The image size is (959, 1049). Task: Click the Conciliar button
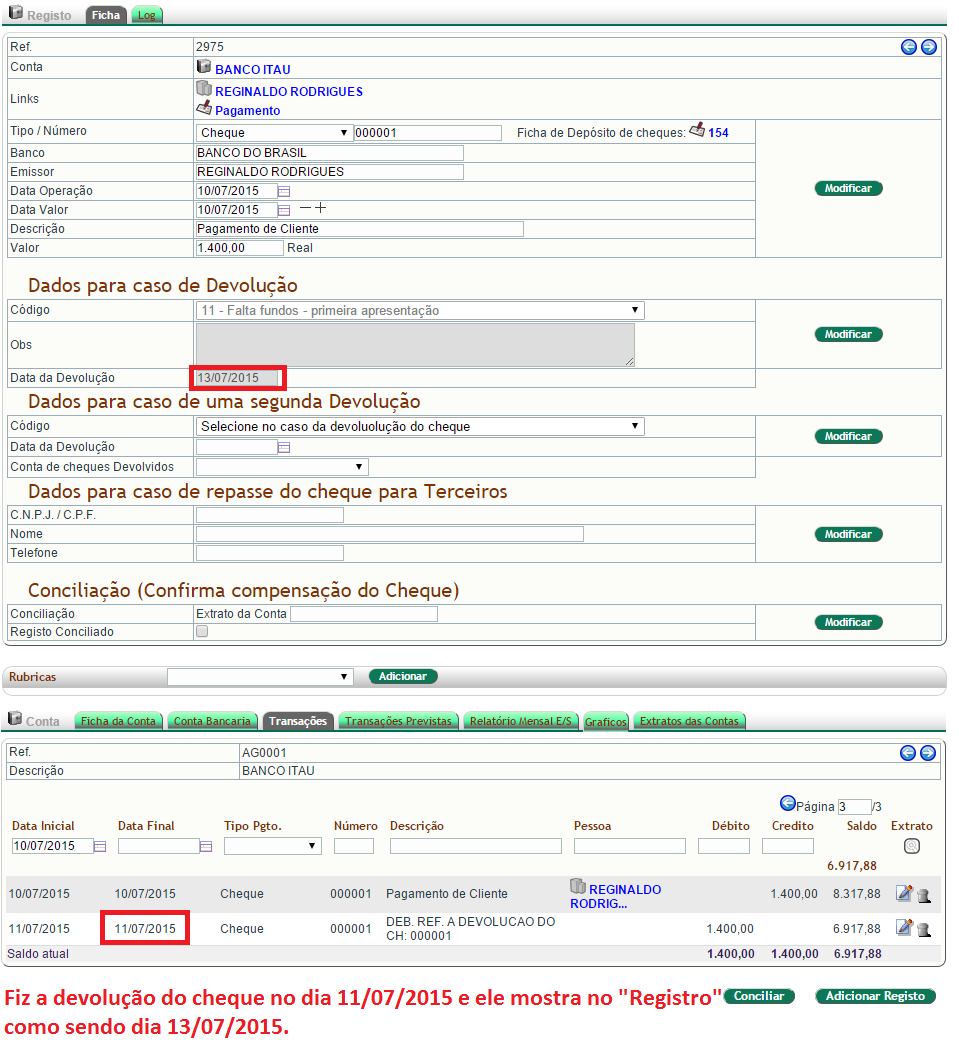coord(759,996)
